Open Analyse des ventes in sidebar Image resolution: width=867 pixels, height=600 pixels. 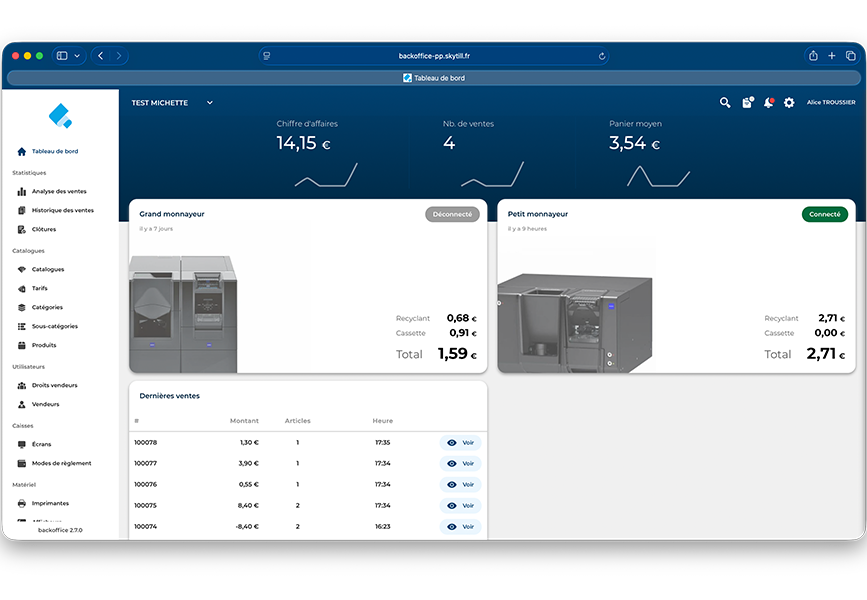59,191
